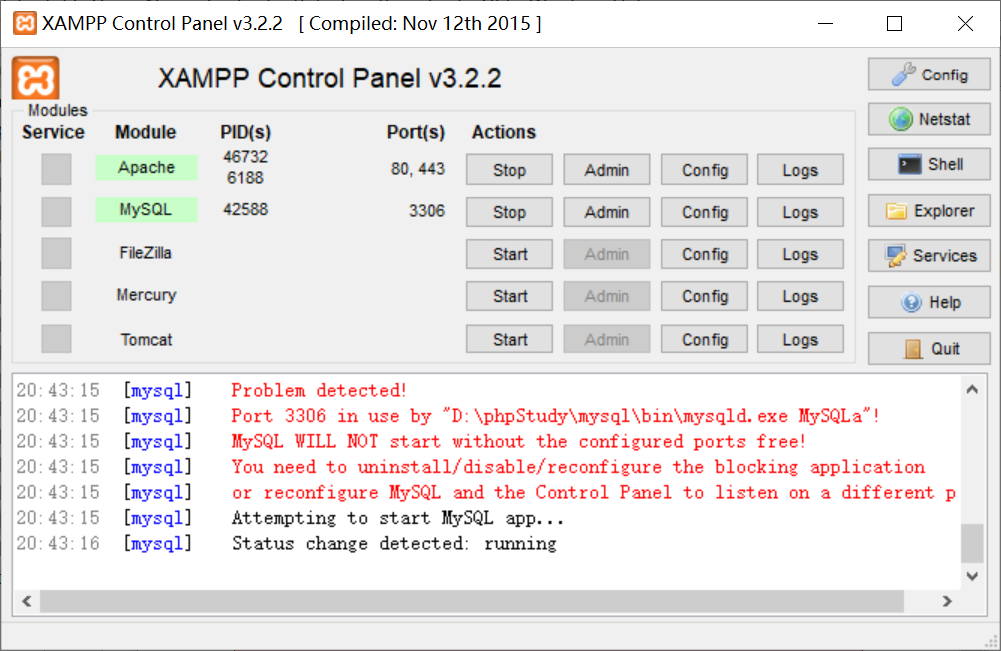
Task: Click the "Port 3306 in use" log line
Action: tap(555, 415)
